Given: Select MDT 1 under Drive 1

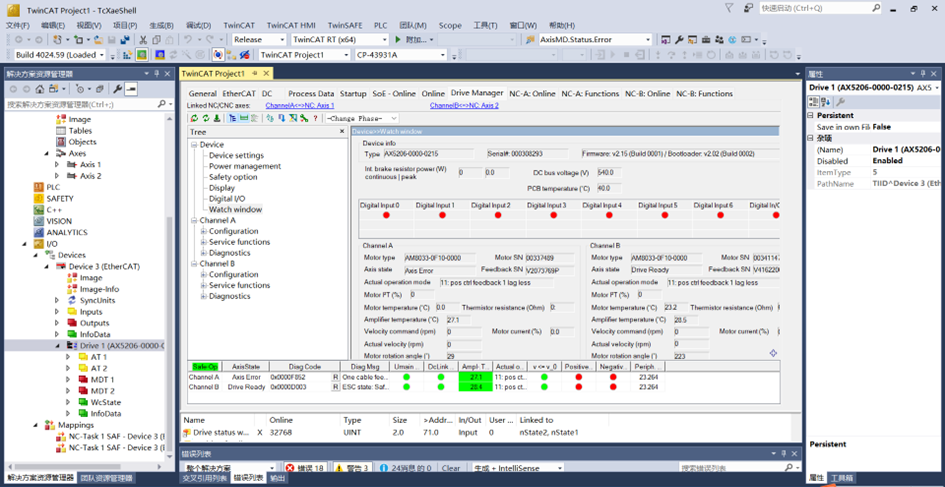Looking at the screenshot, I should click(x=102, y=380).
